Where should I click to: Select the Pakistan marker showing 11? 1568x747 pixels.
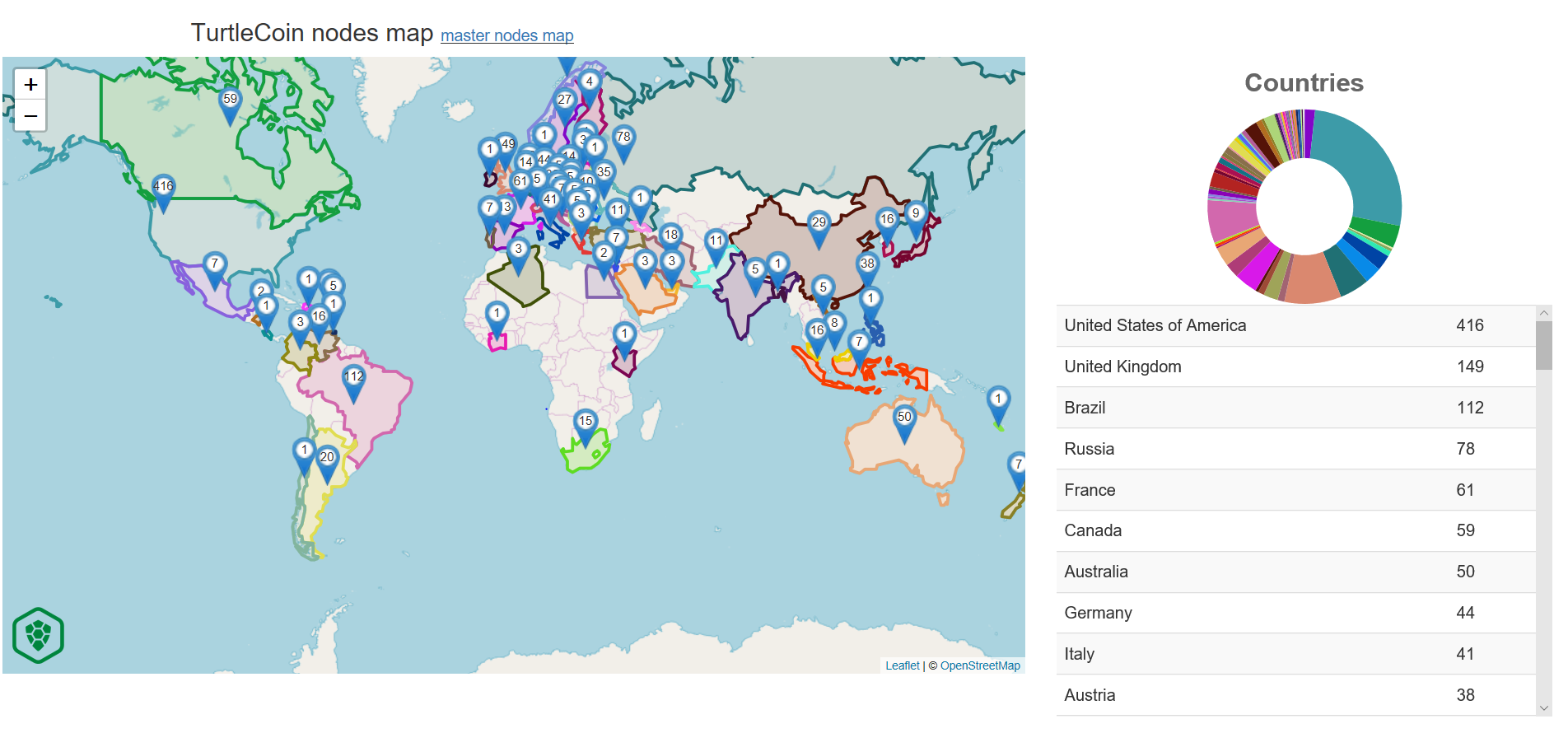[x=716, y=247]
